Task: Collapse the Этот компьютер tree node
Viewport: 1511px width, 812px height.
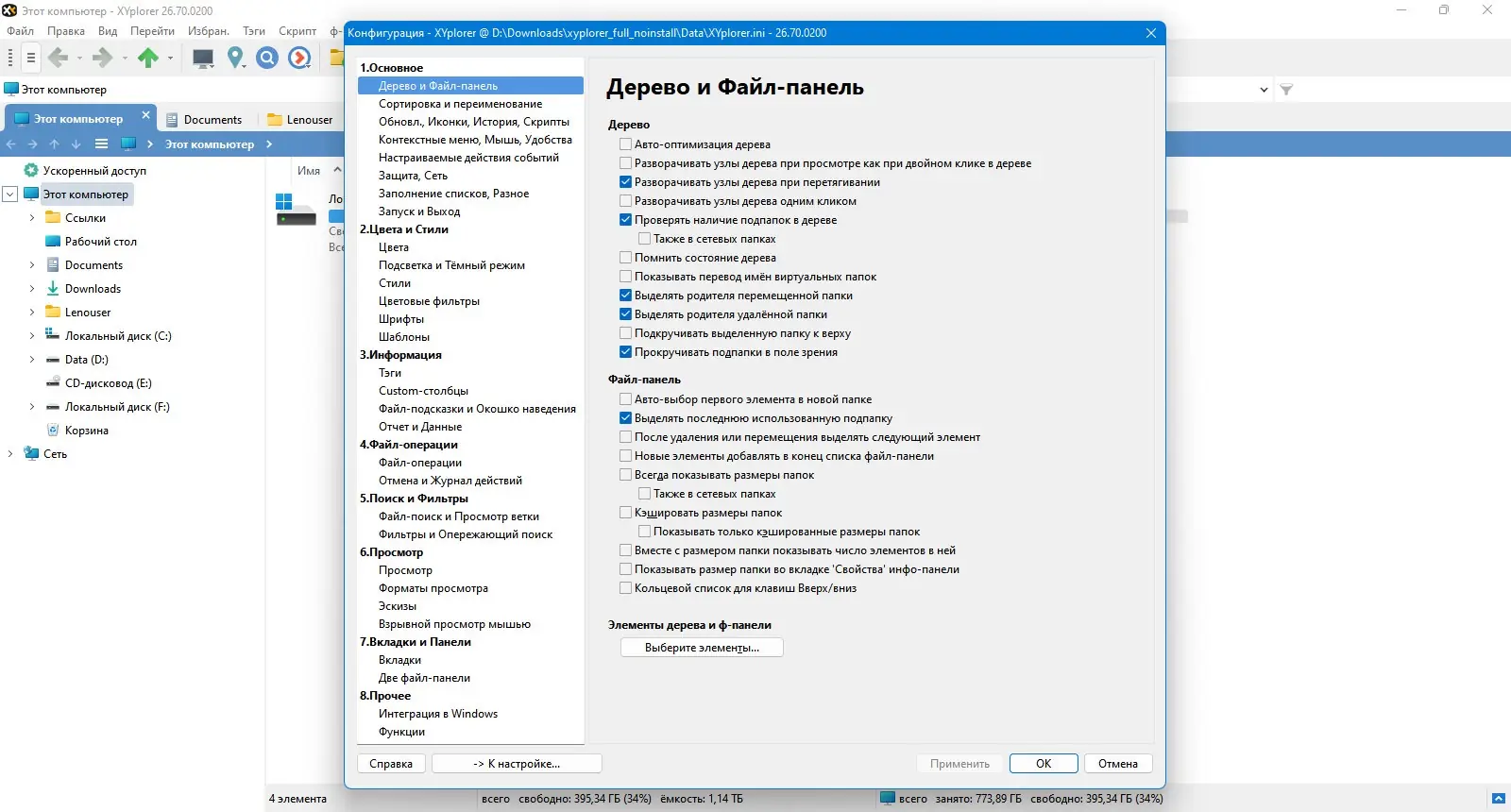Action: [10, 195]
